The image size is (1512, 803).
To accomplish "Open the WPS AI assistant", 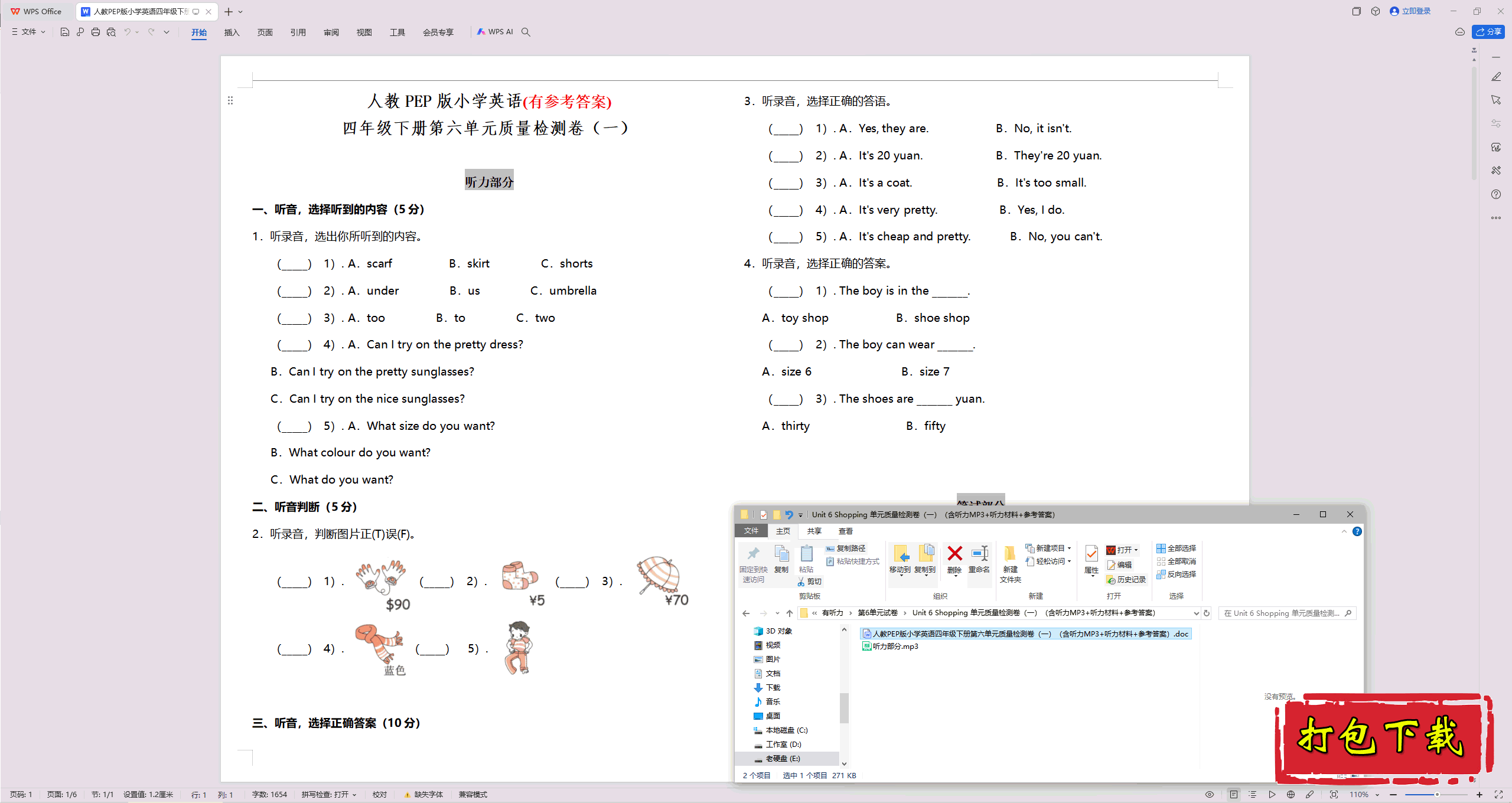I will (495, 32).
